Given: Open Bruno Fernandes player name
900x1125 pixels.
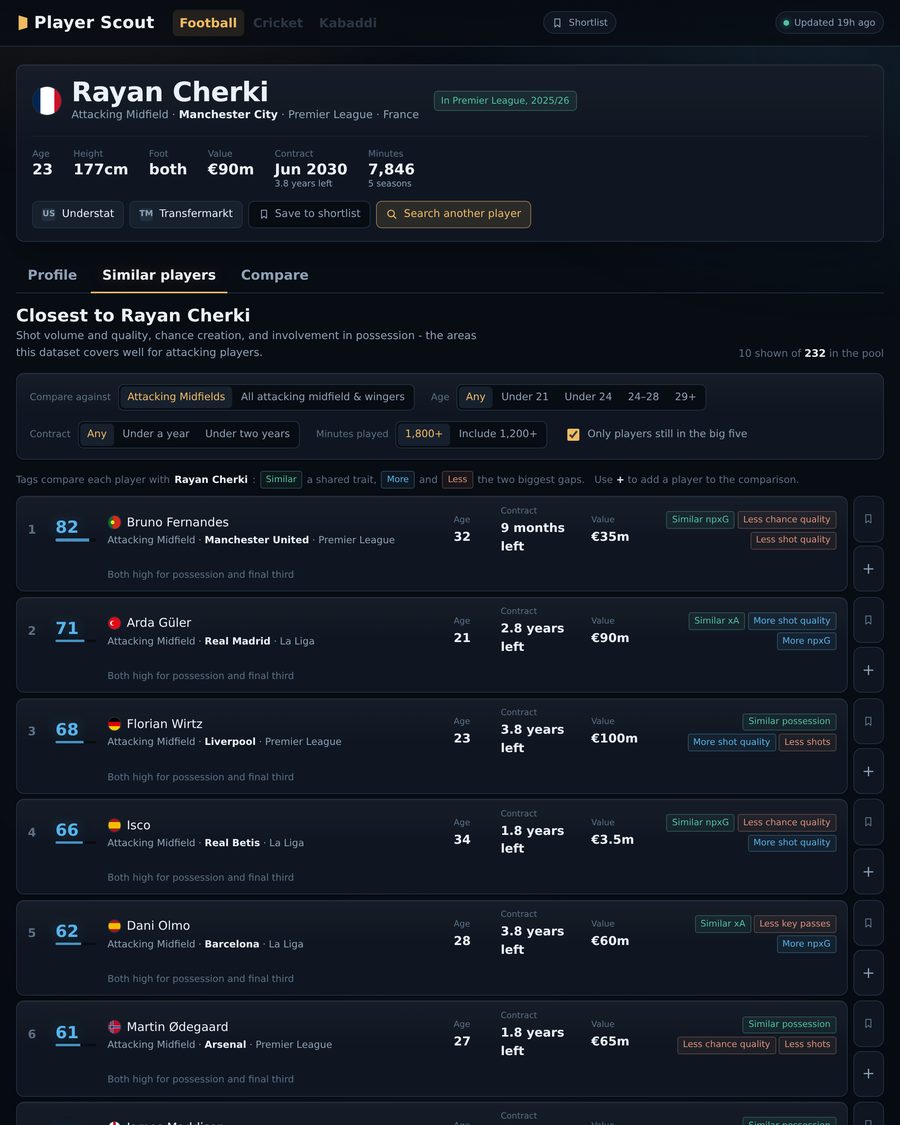Looking at the screenshot, I should (x=177, y=522).
